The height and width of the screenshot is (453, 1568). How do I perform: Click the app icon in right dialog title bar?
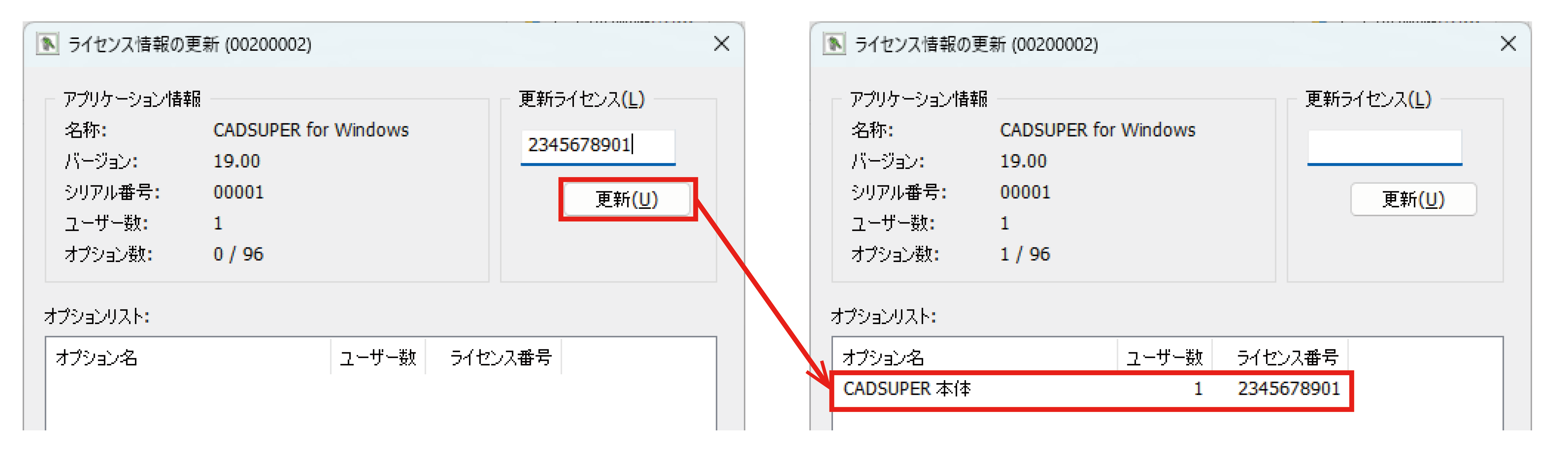click(x=834, y=44)
